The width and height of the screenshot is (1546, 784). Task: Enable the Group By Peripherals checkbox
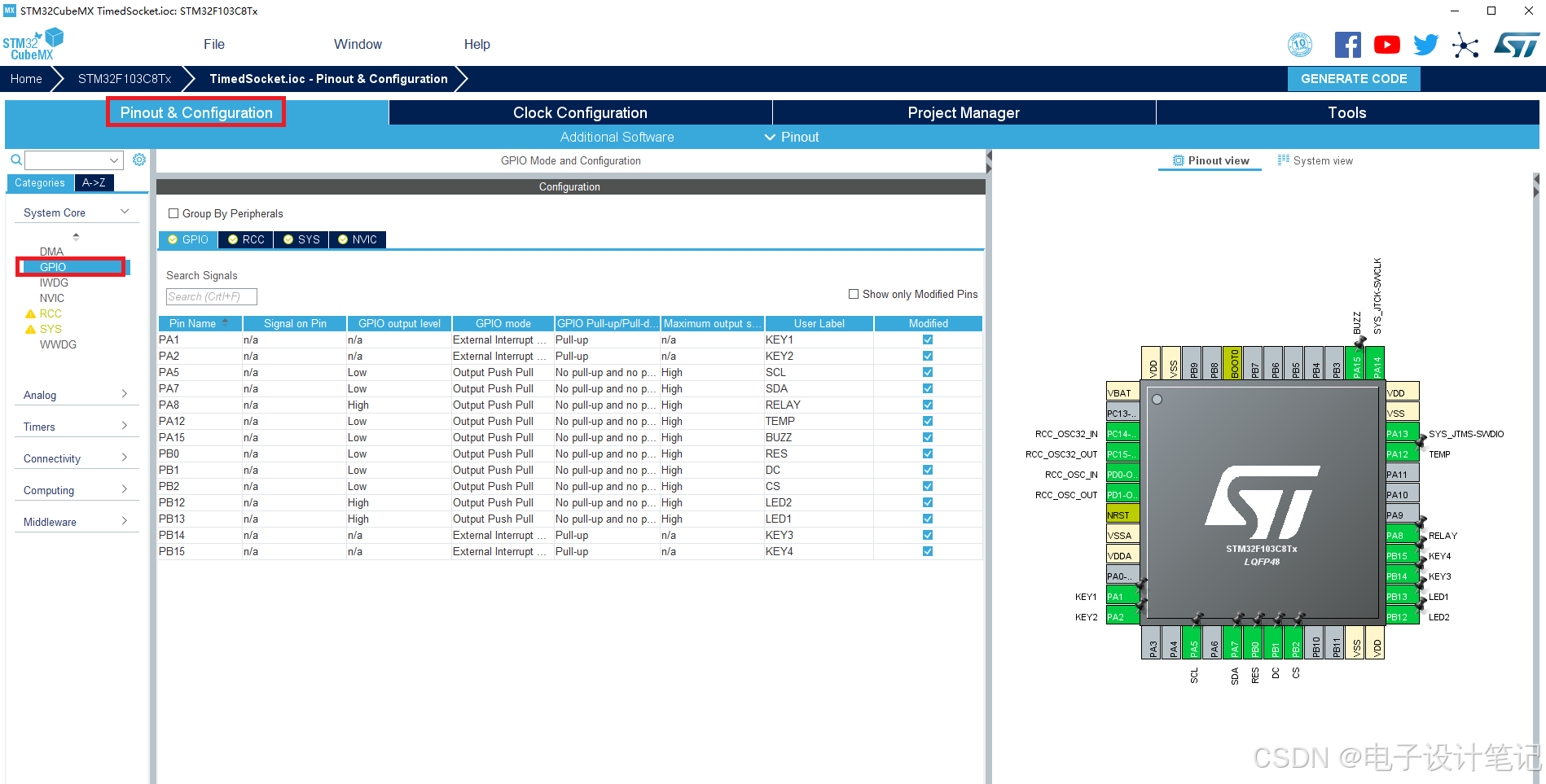pyautogui.click(x=173, y=213)
